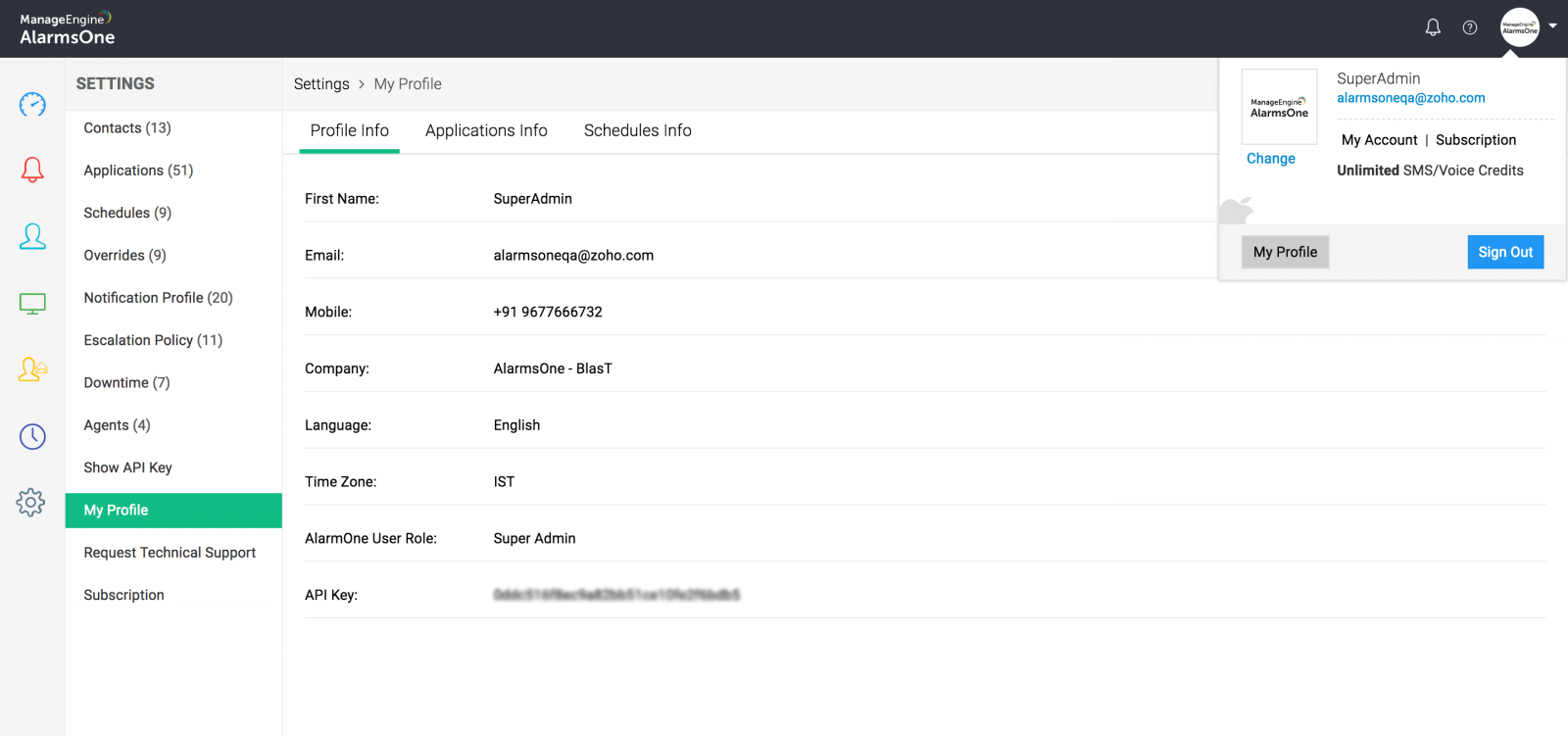Open the red alarms bell icon
The height and width of the screenshot is (736, 1568).
(32, 170)
